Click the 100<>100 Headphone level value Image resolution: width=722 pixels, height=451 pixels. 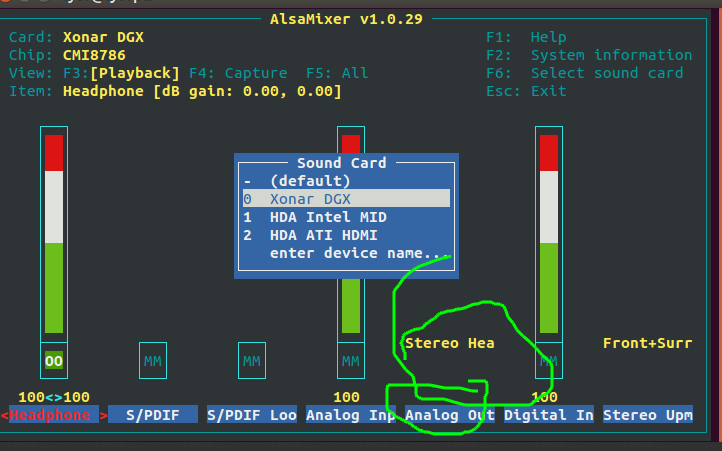coord(54,397)
